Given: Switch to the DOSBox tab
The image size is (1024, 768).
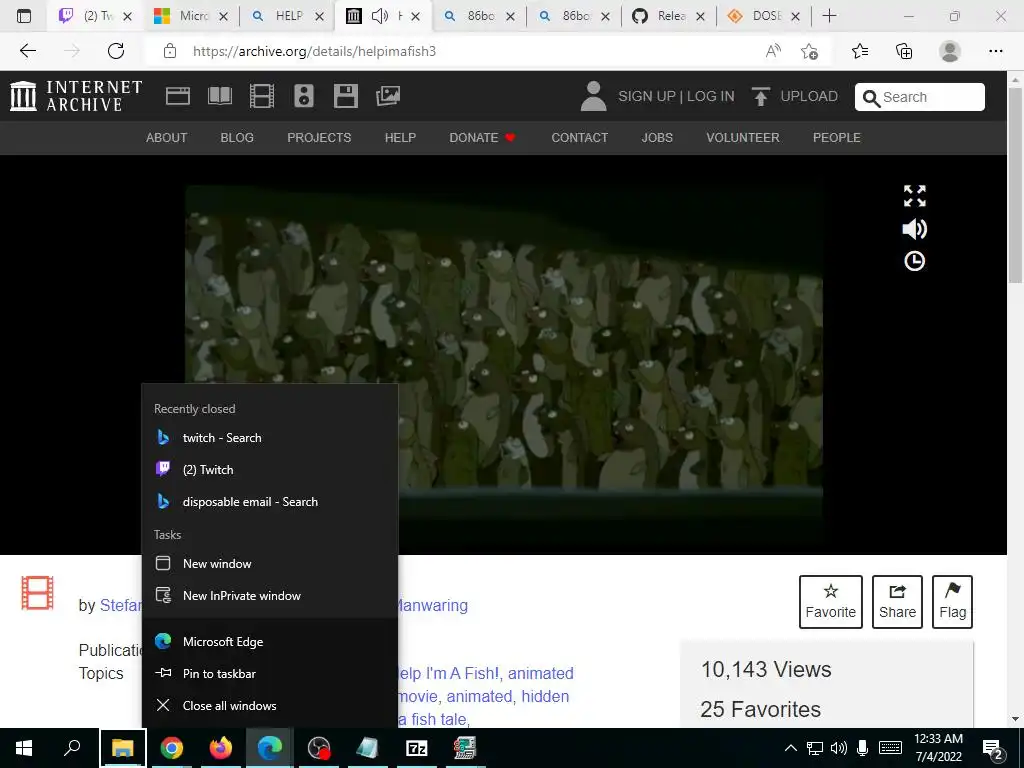Looking at the screenshot, I should click(x=763, y=16).
